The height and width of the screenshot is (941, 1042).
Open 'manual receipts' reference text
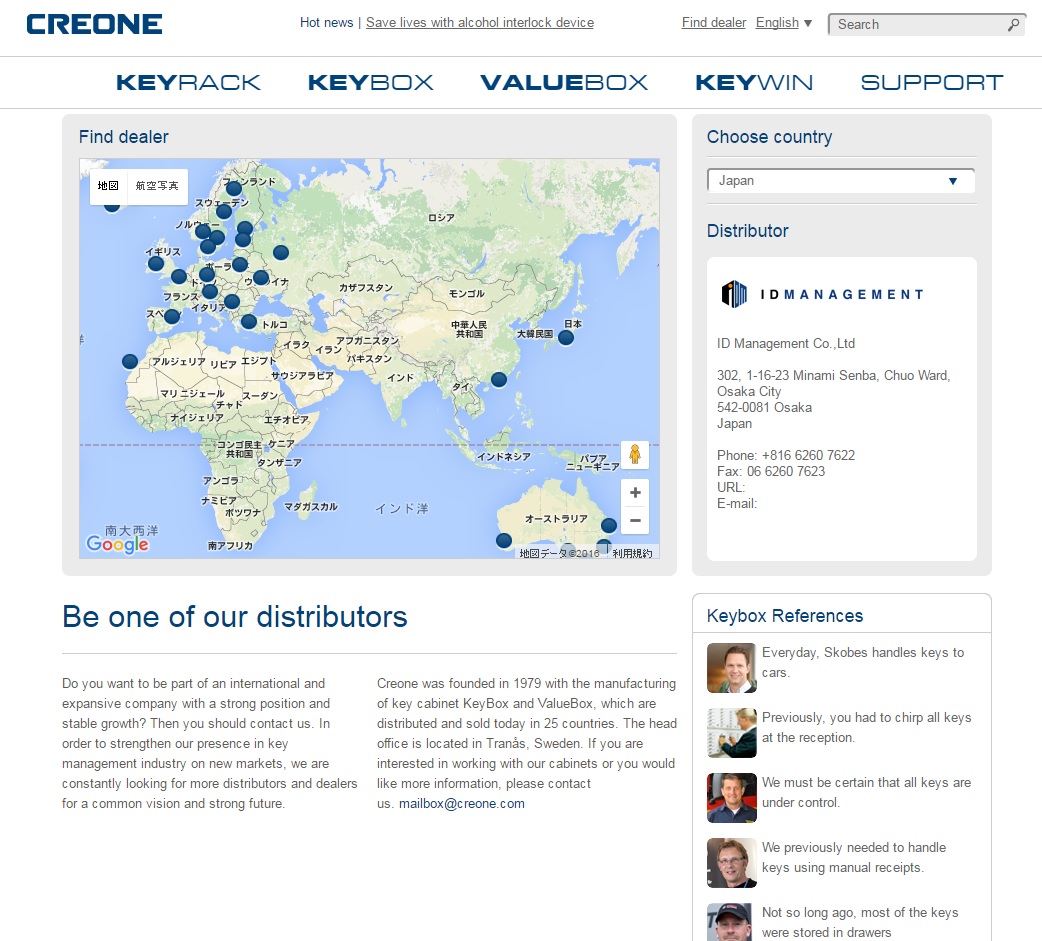pos(853,857)
